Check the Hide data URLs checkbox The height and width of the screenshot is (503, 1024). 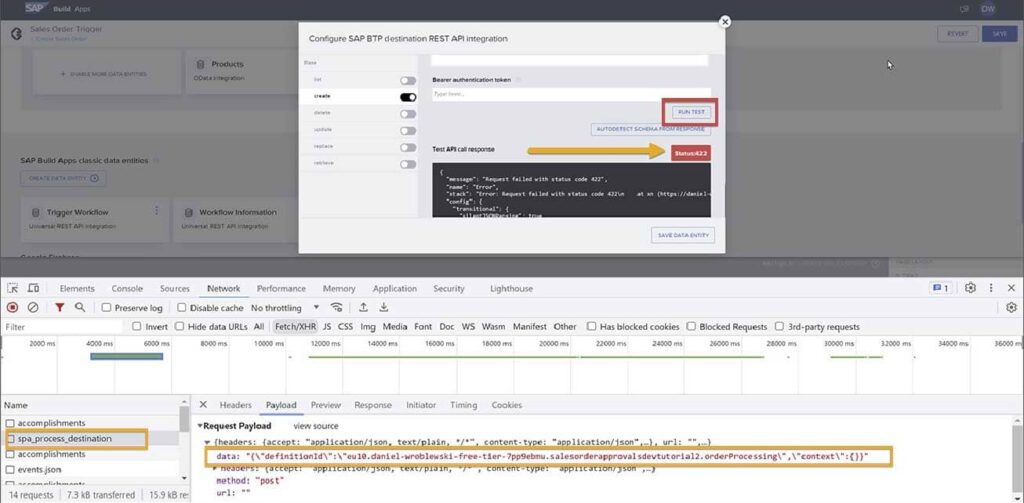180,327
